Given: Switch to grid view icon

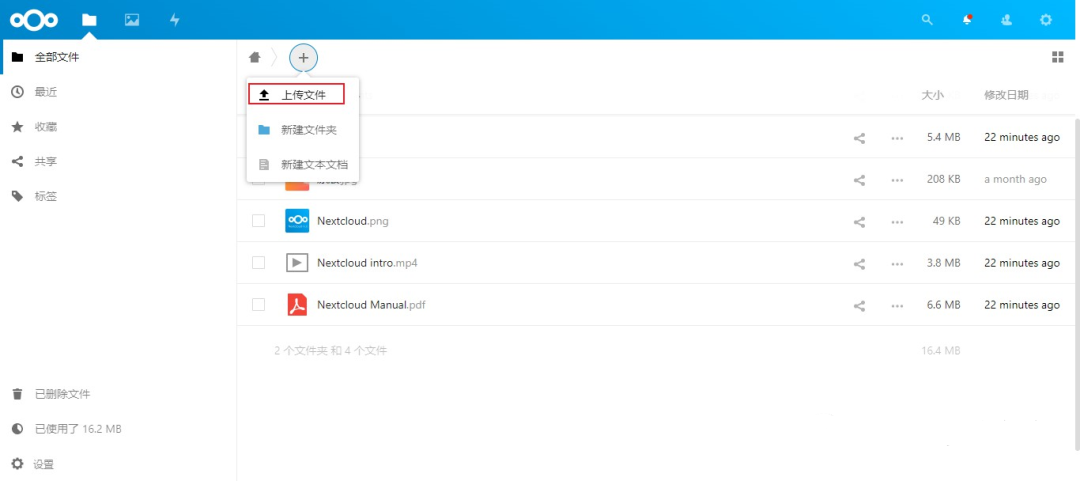Looking at the screenshot, I should [1058, 57].
